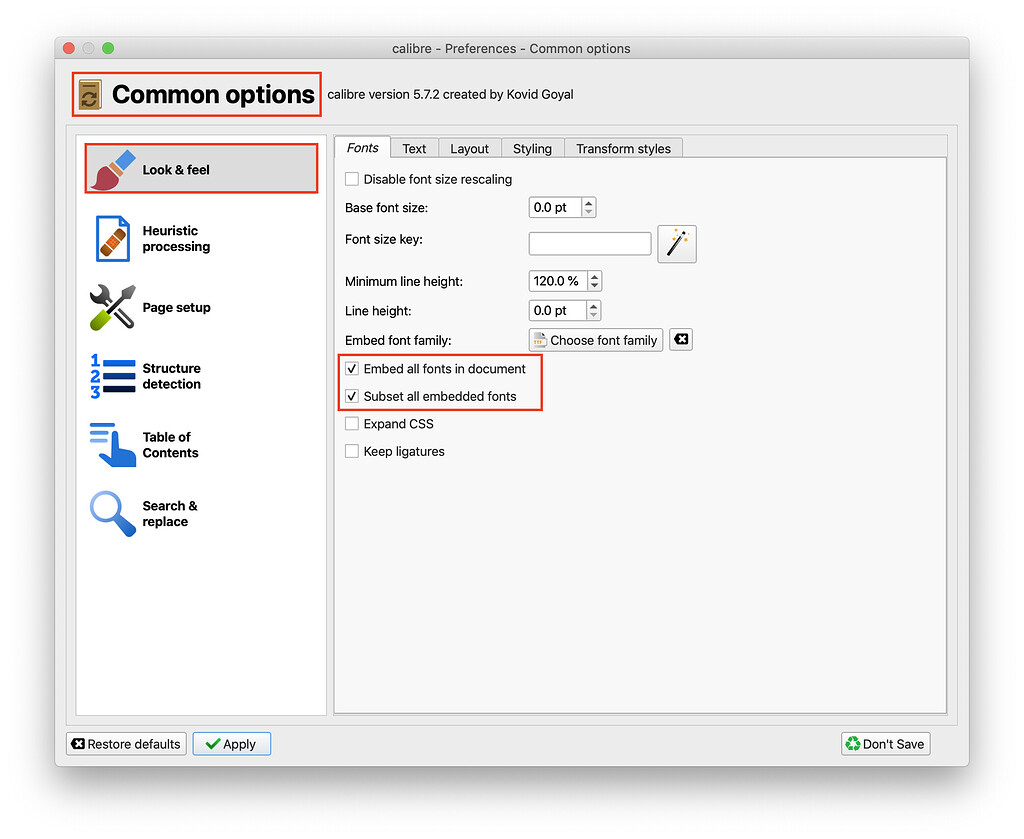Disable Embed all fonts in document
Image resolution: width=1024 pixels, height=839 pixels.
coord(352,368)
